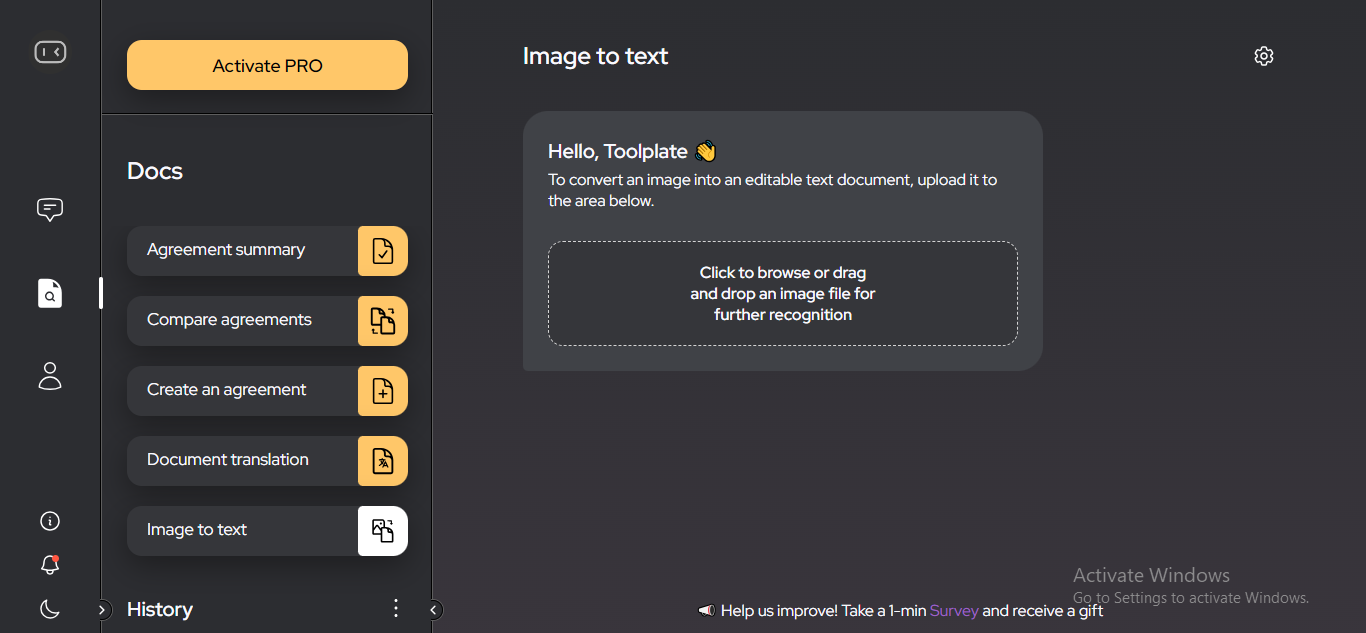Select Document translation menu item
1366x633 pixels.
tap(267, 461)
